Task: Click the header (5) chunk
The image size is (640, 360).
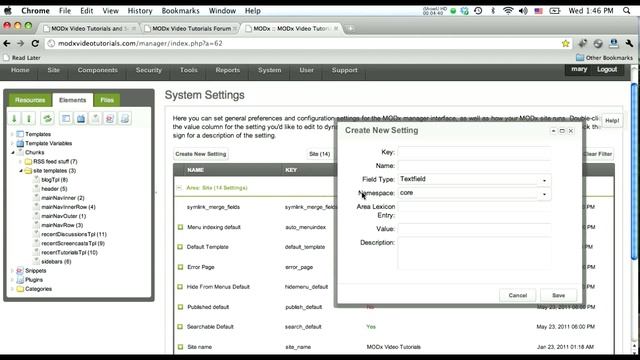Action: coord(54,189)
